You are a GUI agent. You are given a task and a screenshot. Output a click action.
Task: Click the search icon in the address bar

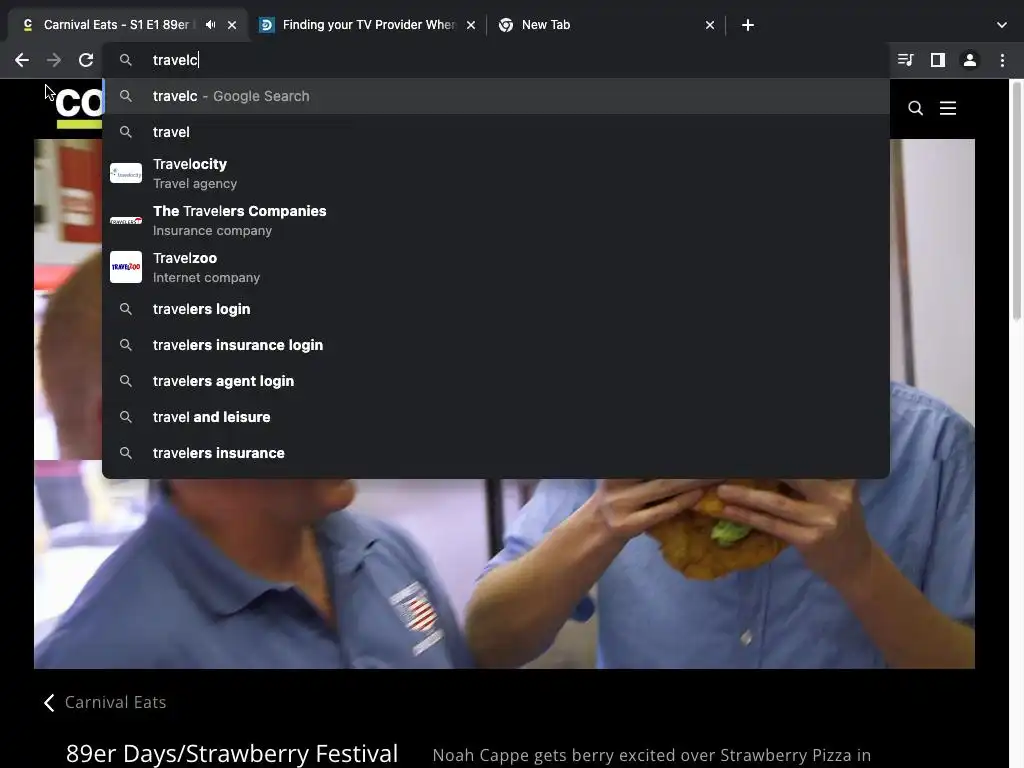(x=126, y=60)
